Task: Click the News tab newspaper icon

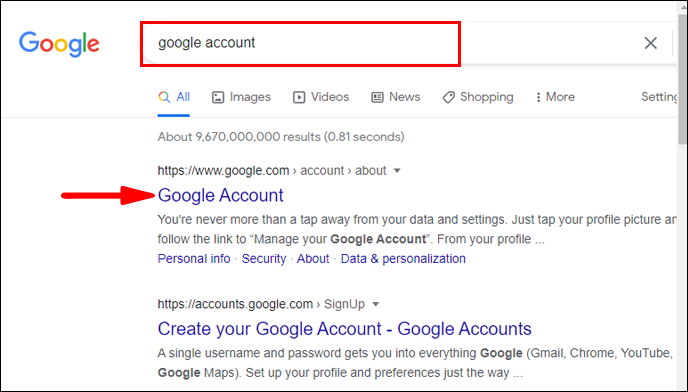Action: [377, 97]
